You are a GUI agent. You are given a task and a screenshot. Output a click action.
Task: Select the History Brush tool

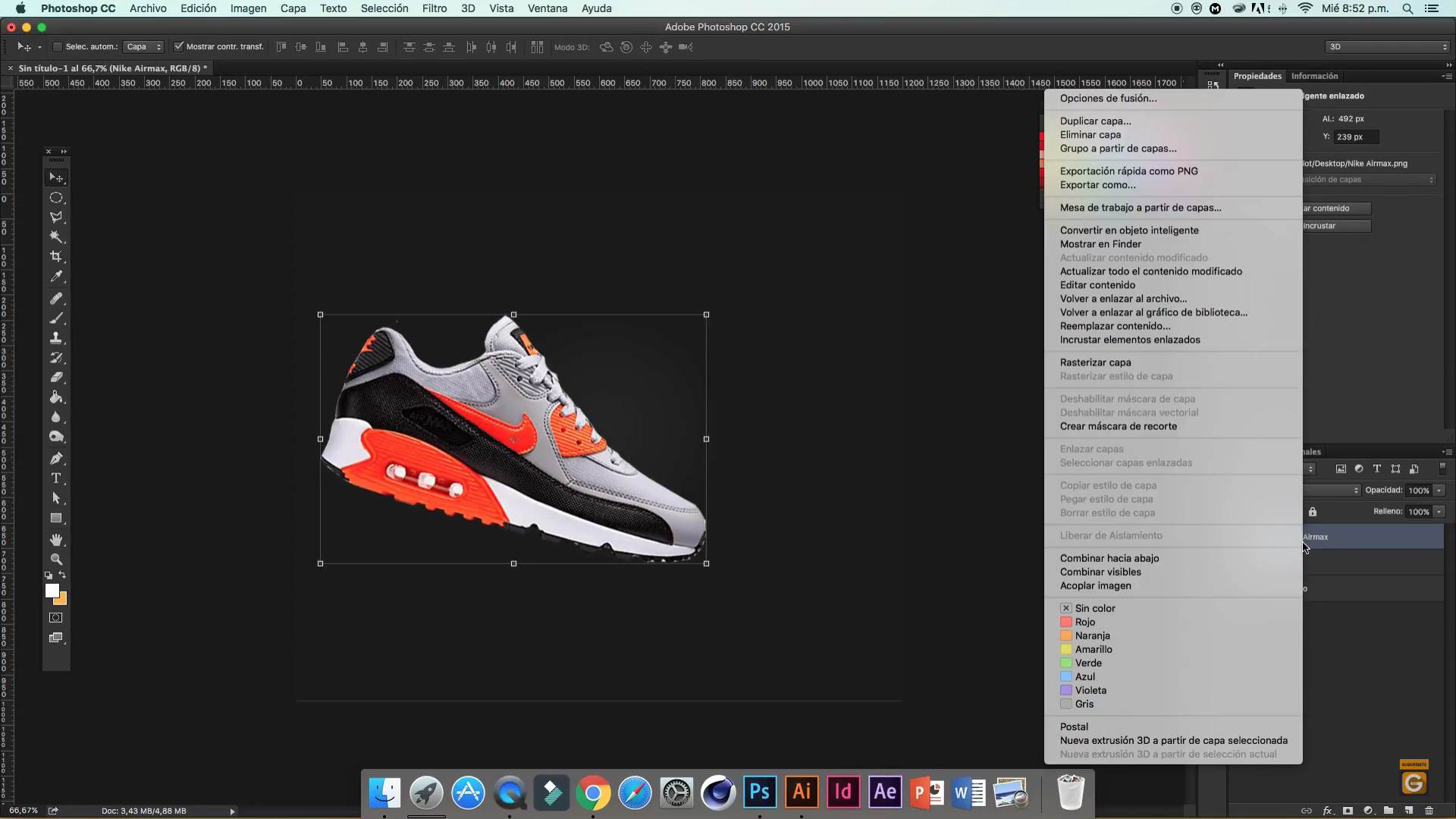56,357
